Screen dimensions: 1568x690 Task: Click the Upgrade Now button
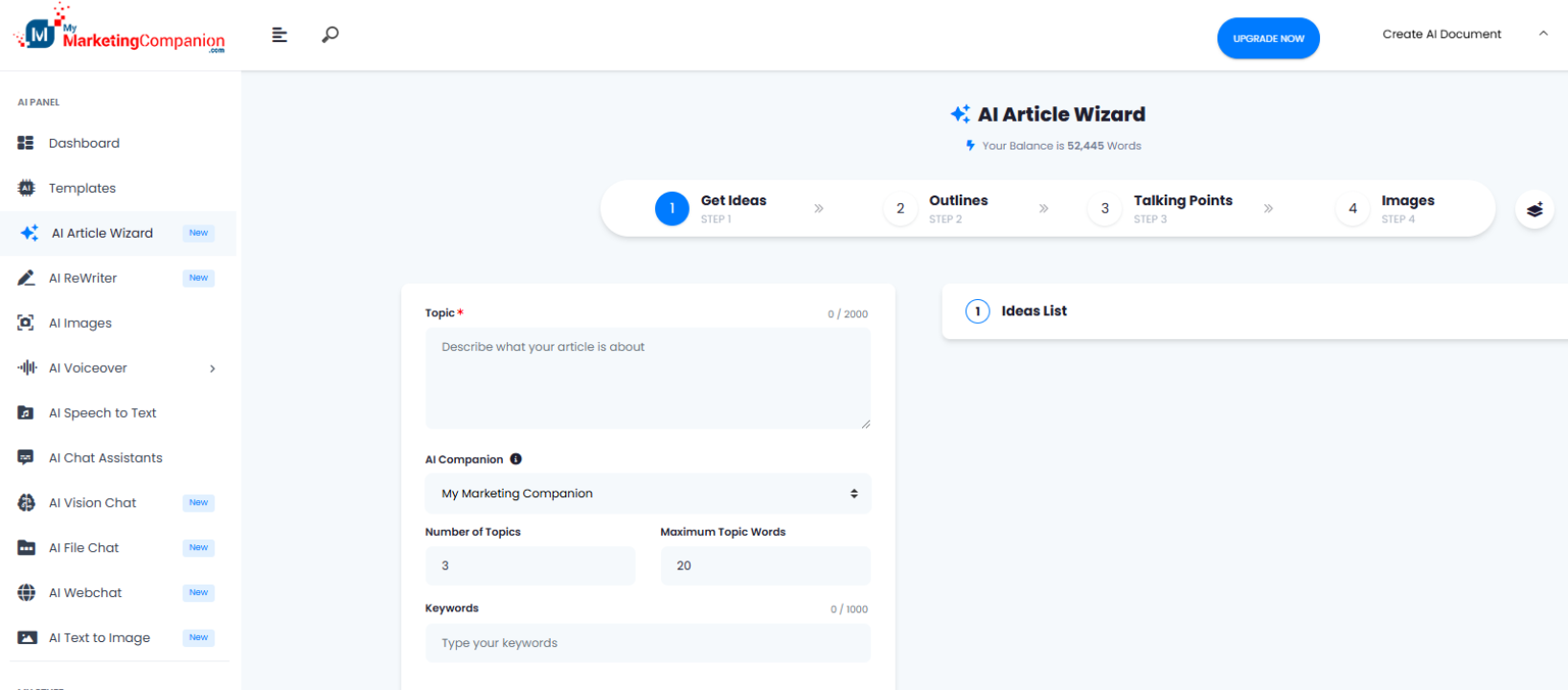click(x=1268, y=38)
